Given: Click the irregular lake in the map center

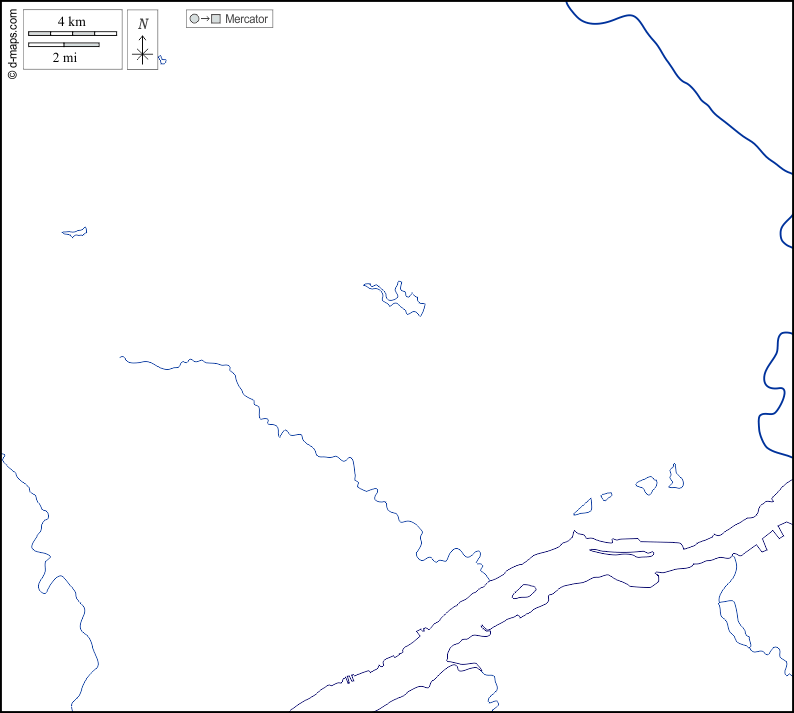Looking at the screenshot, I should (397, 298).
